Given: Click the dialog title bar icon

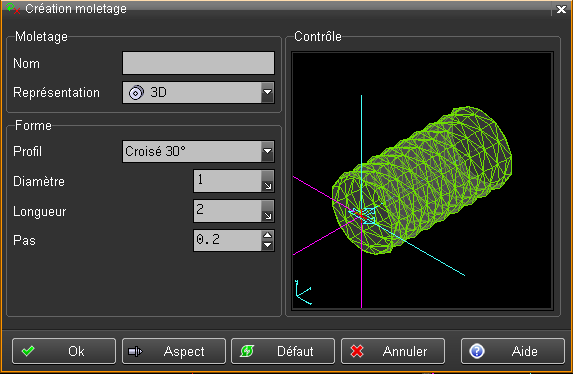Looking at the screenshot, I should [x=13, y=8].
